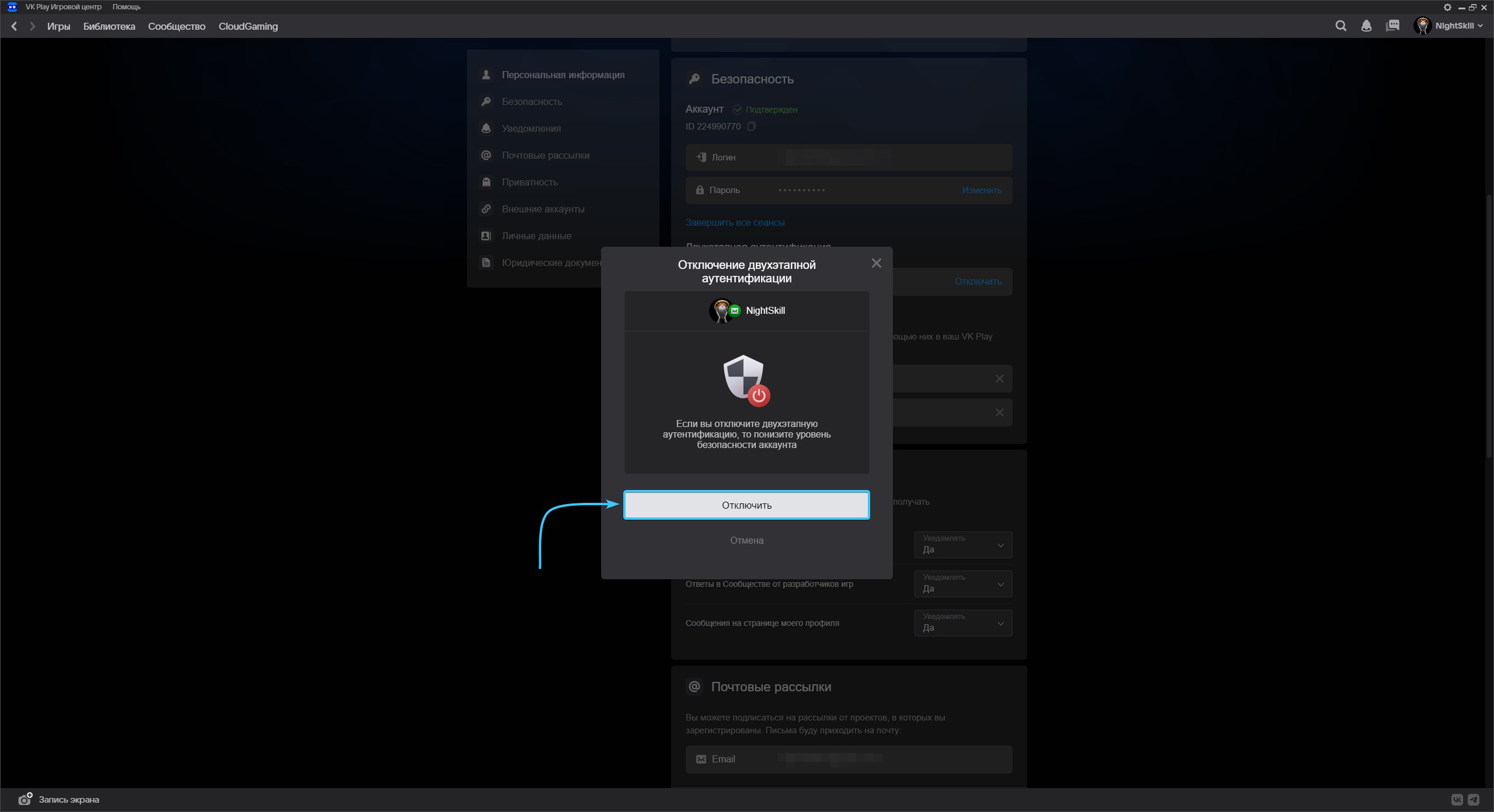Click the link icon beside Внешние аккаунты

click(x=486, y=209)
